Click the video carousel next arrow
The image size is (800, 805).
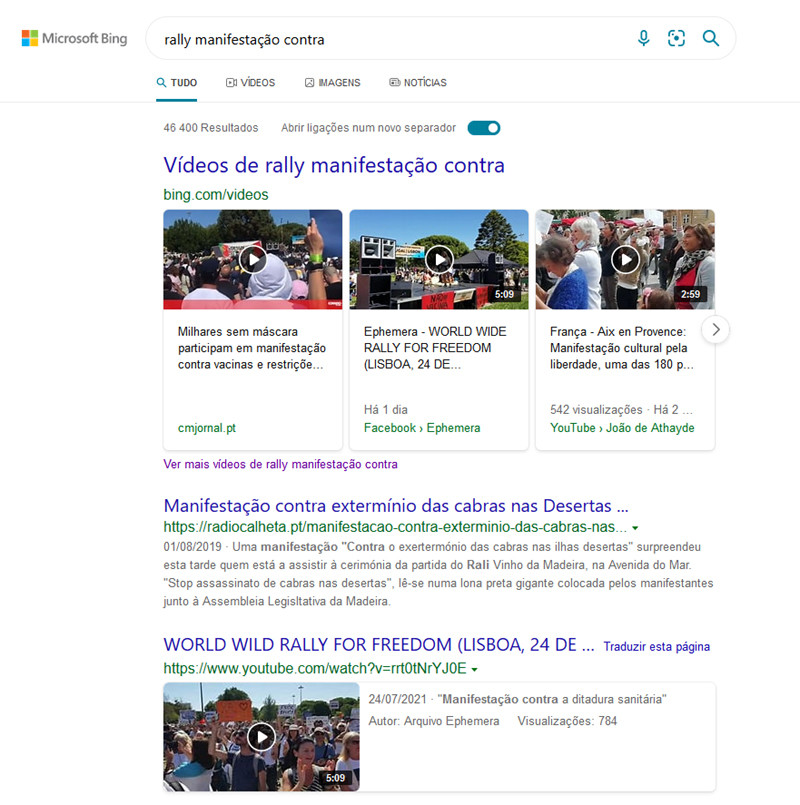point(716,329)
